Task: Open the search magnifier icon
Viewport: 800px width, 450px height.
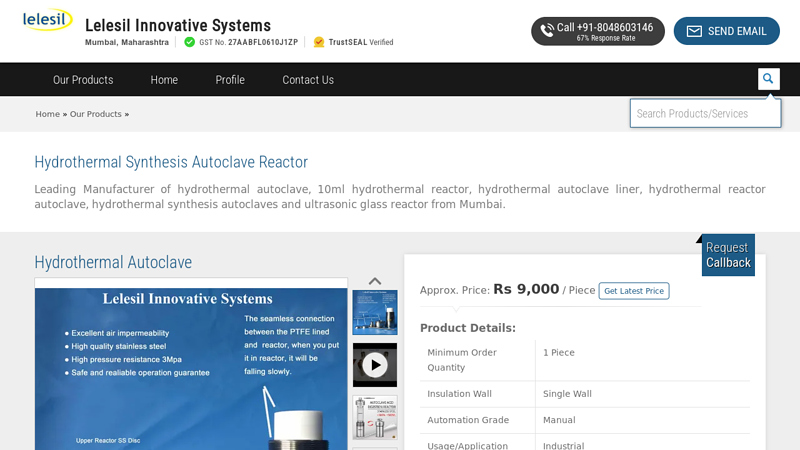Action: point(768,79)
